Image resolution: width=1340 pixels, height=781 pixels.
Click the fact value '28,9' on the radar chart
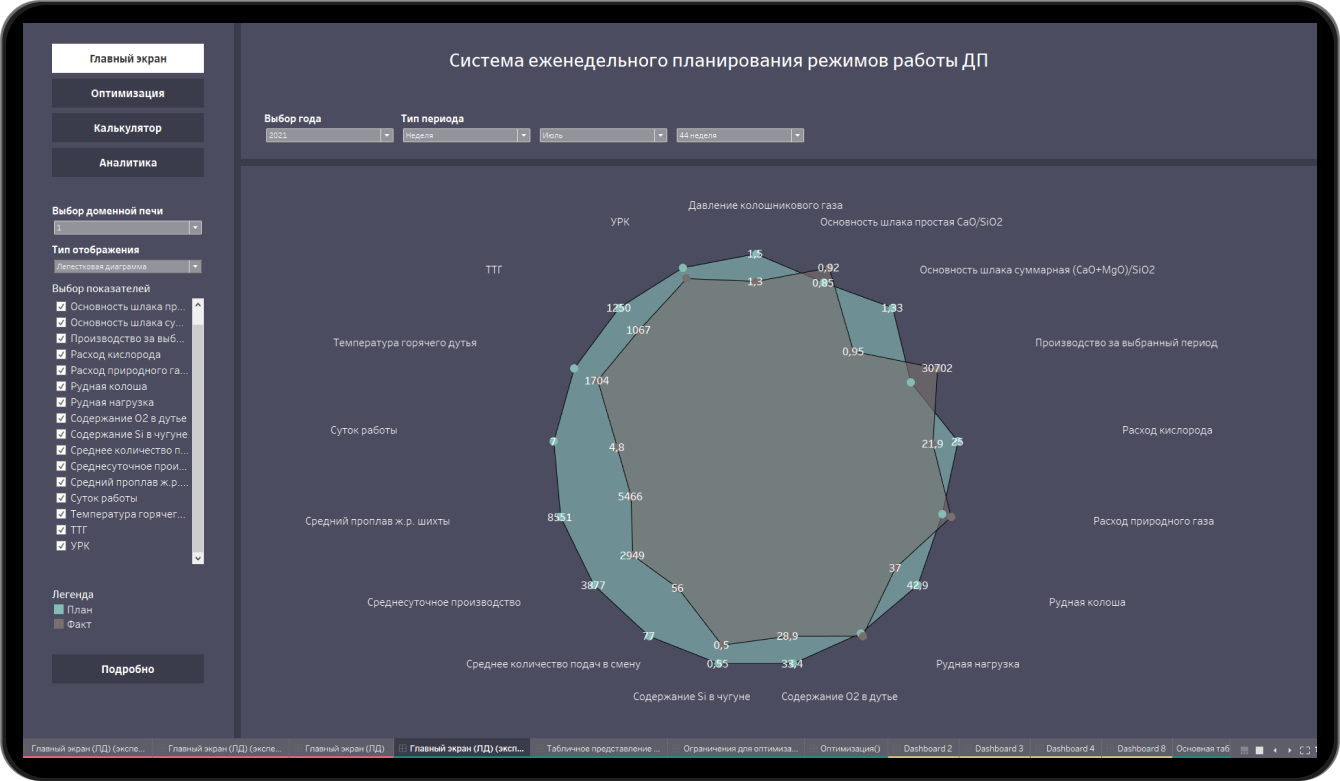point(787,636)
